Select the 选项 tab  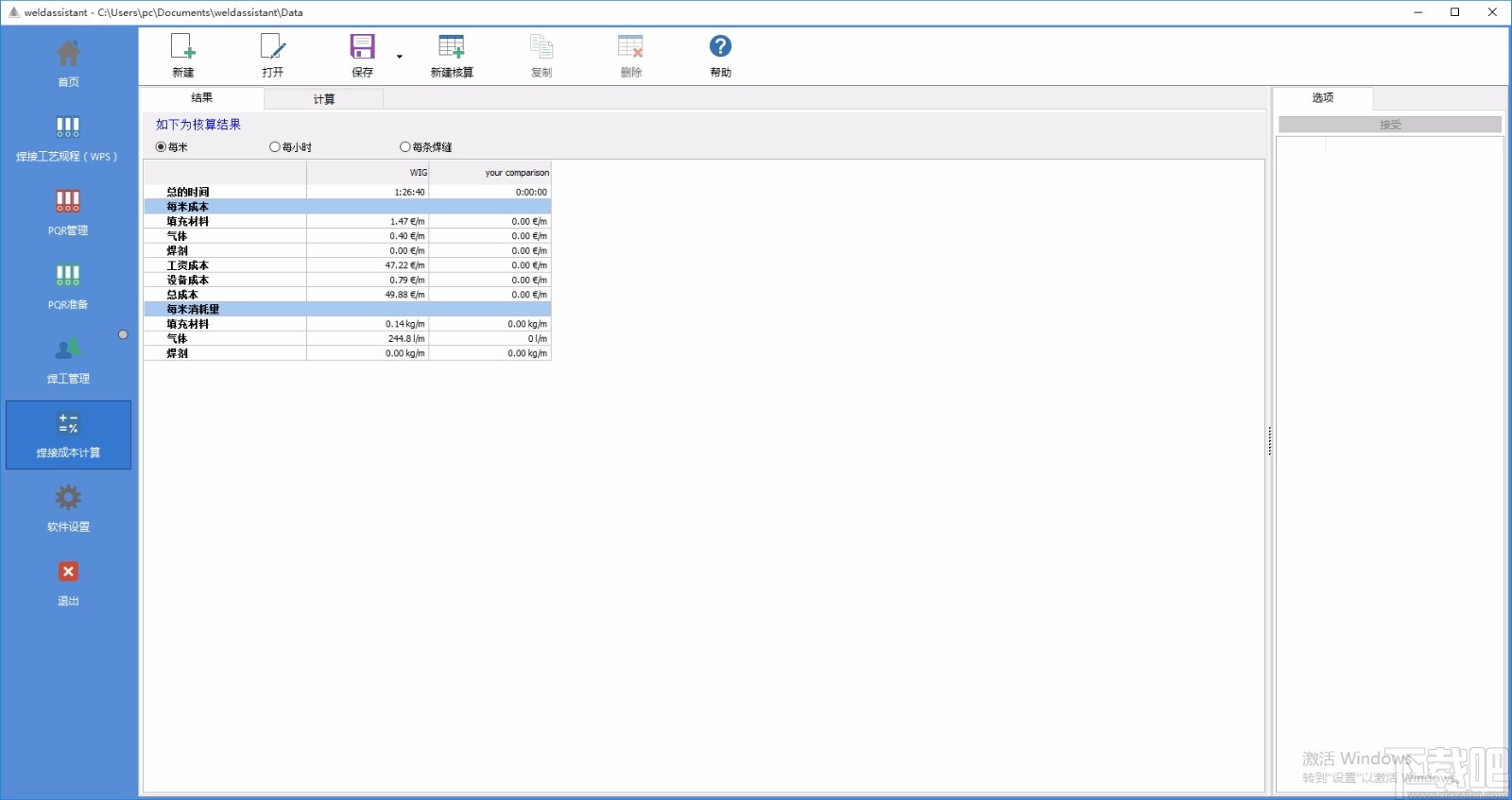[1323, 98]
